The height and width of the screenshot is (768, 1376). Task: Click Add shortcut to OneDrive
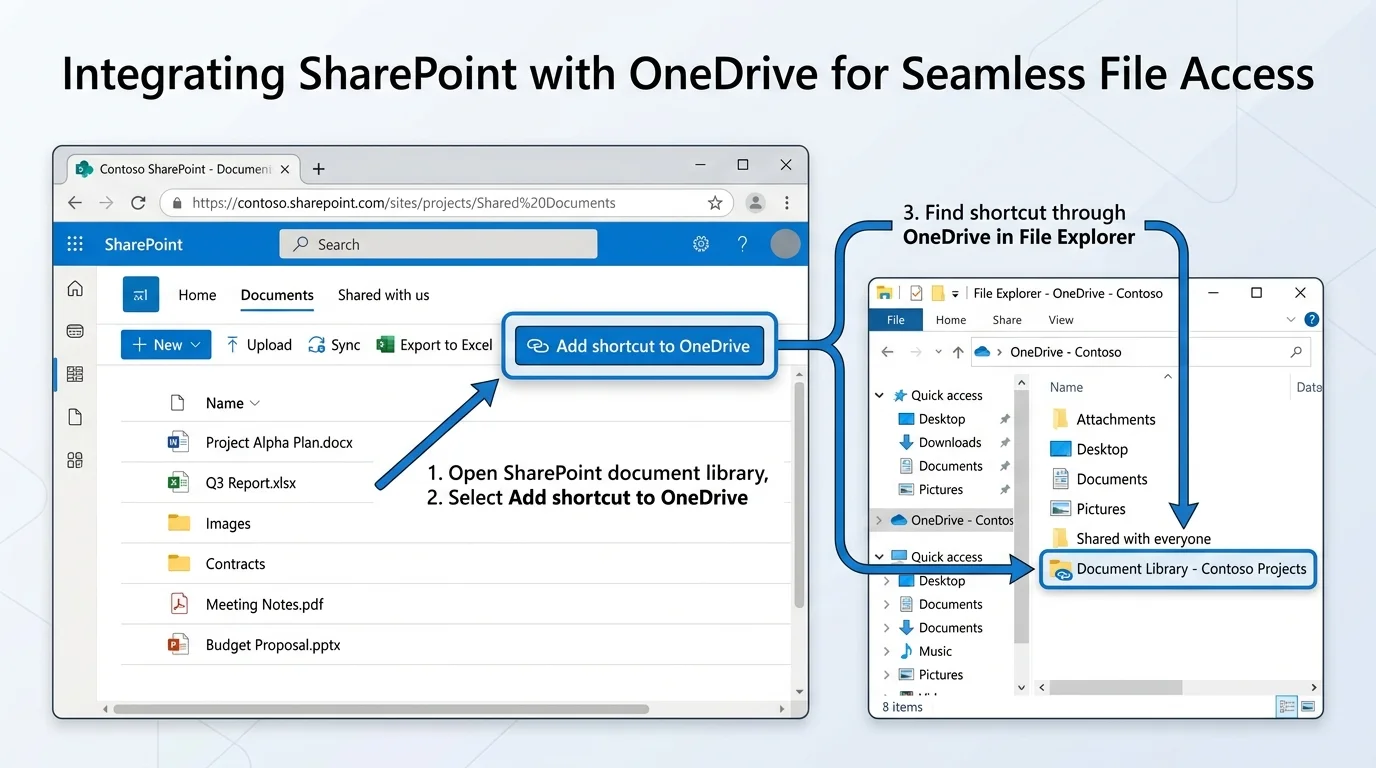[x=639, y=346]
